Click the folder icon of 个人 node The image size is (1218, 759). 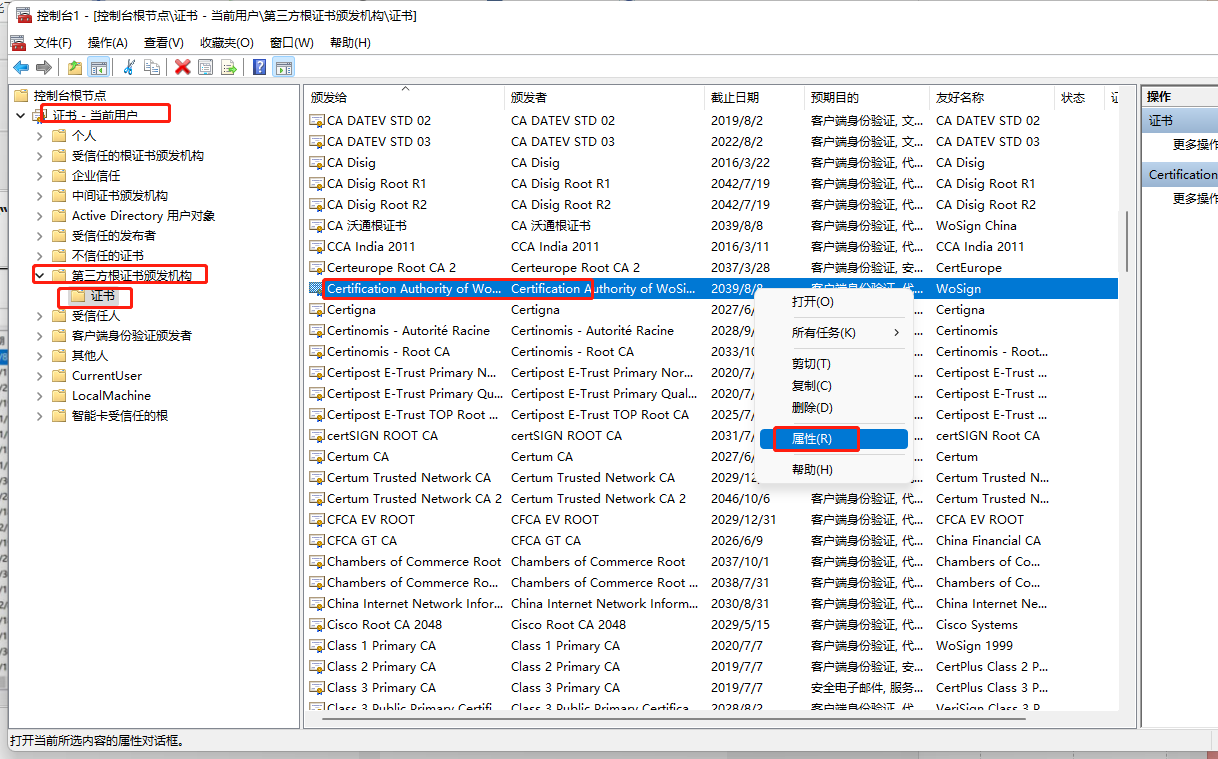[x=59, y=135]
